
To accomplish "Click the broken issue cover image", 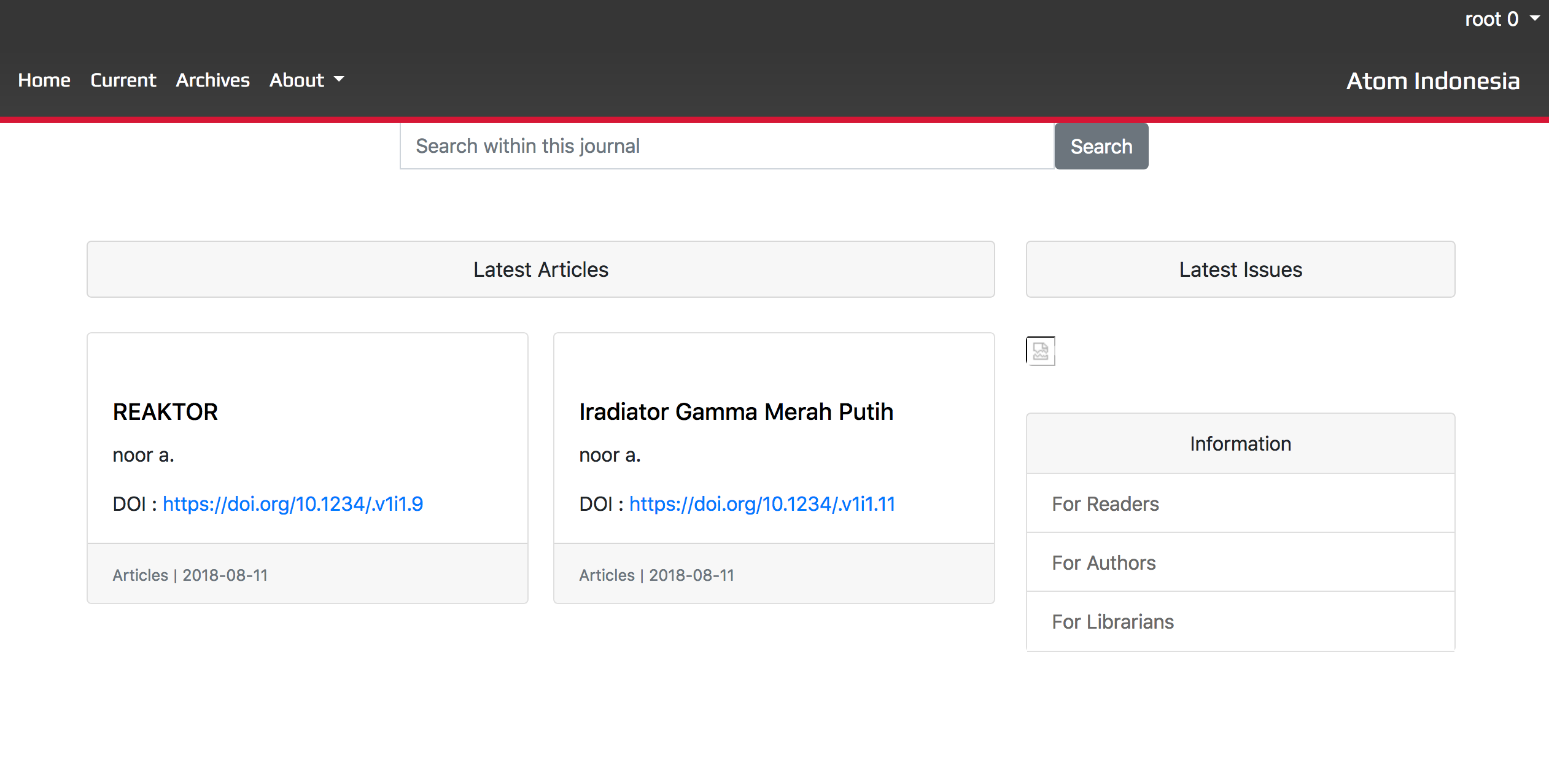I will click(1040, 351).
